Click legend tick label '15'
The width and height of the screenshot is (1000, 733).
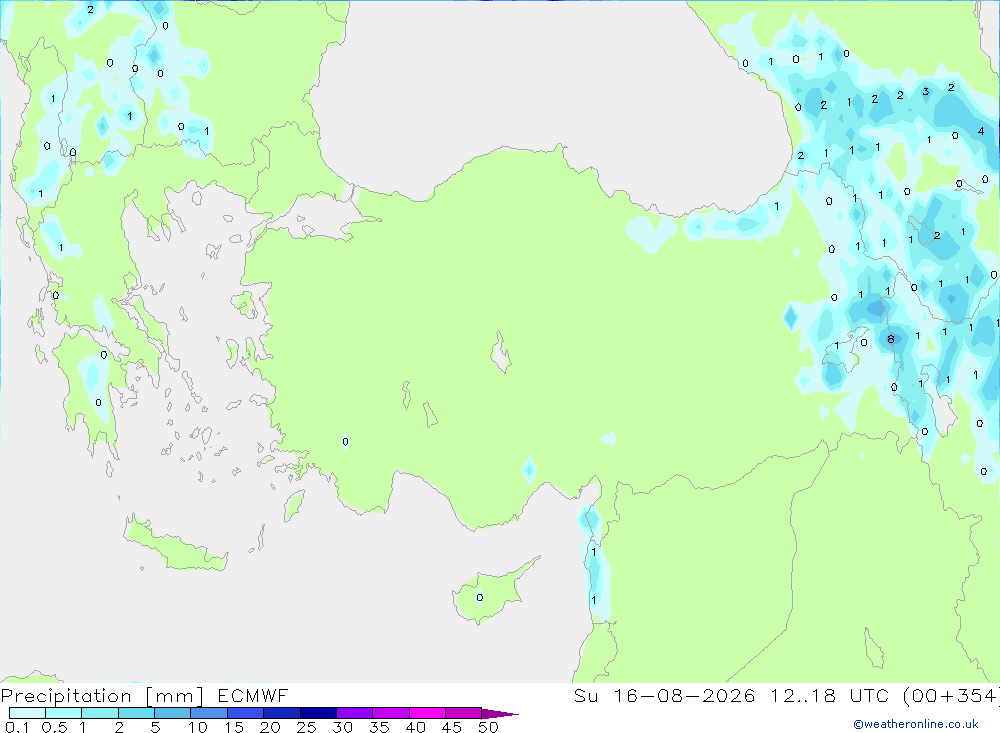tap(234, 727)
